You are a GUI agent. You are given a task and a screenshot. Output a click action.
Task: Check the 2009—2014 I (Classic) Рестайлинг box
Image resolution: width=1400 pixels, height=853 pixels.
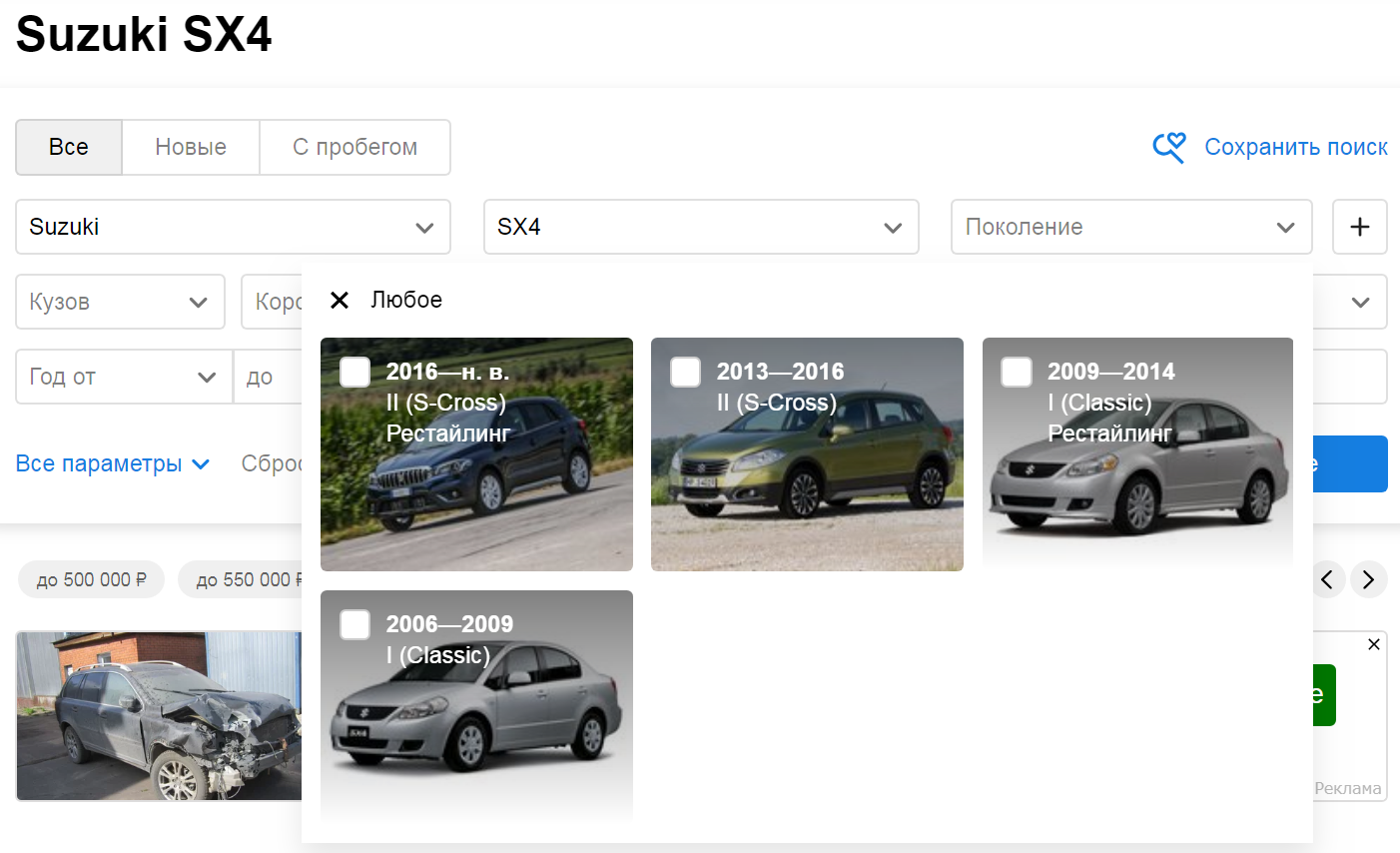pos(1017,372)
